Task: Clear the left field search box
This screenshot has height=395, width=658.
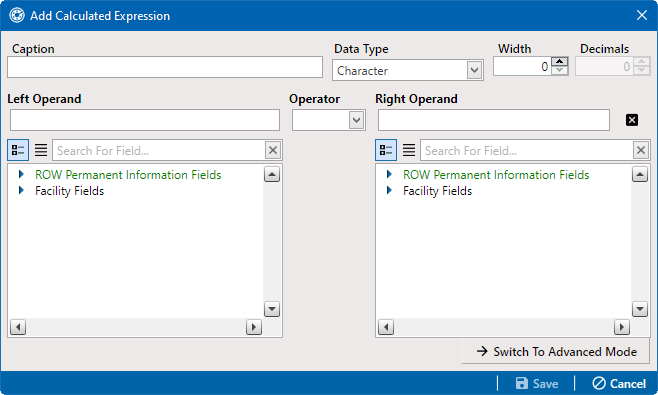Action: click(x=273, y=150)
